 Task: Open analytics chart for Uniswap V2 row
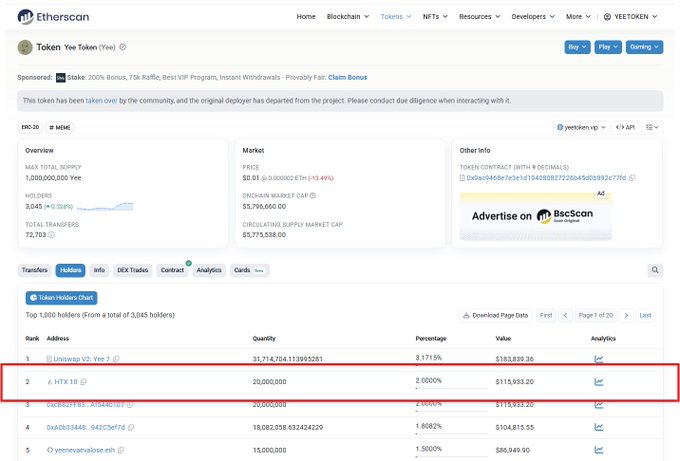pyautogui.click(x=598, y=358)
